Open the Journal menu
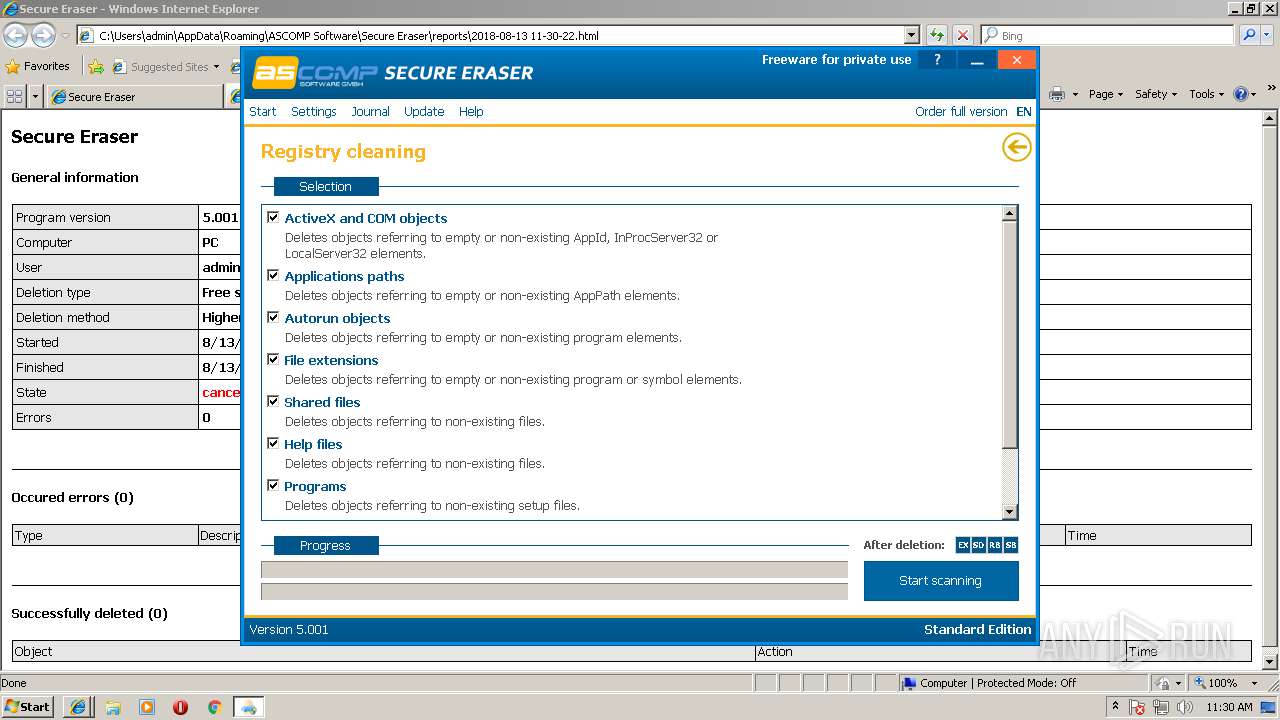This screenshot has width=1280, height=720. click(x=370, y=111)
